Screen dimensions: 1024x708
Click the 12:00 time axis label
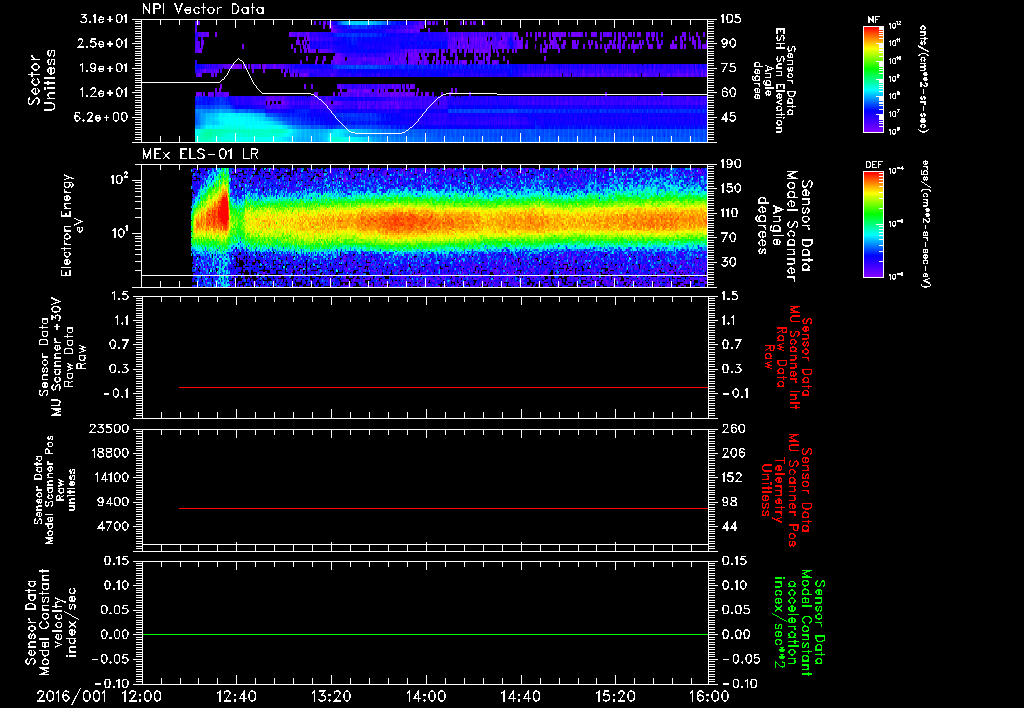pos(142,696)
